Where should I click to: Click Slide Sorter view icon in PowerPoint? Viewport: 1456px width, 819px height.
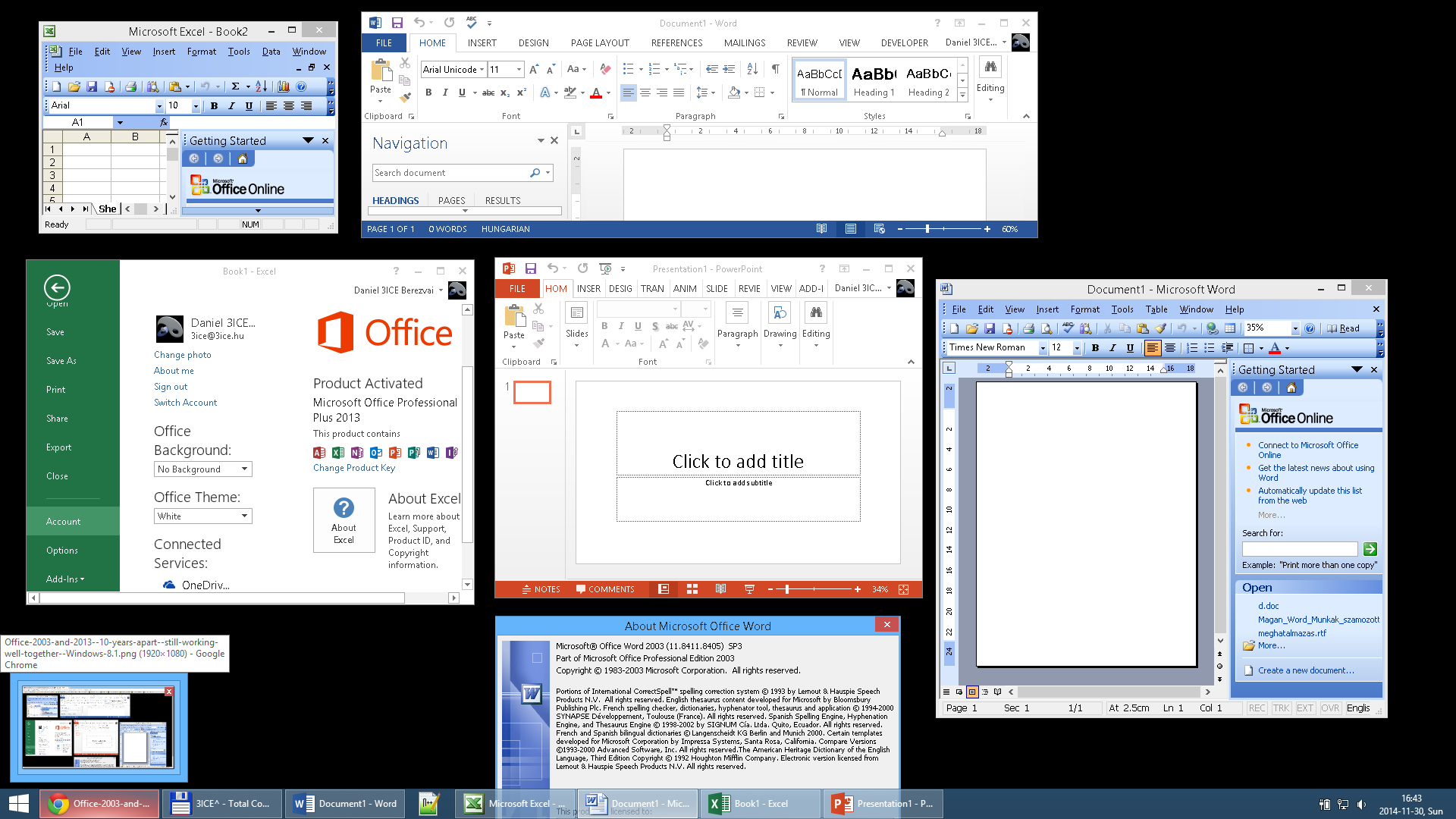pos(692,589)
